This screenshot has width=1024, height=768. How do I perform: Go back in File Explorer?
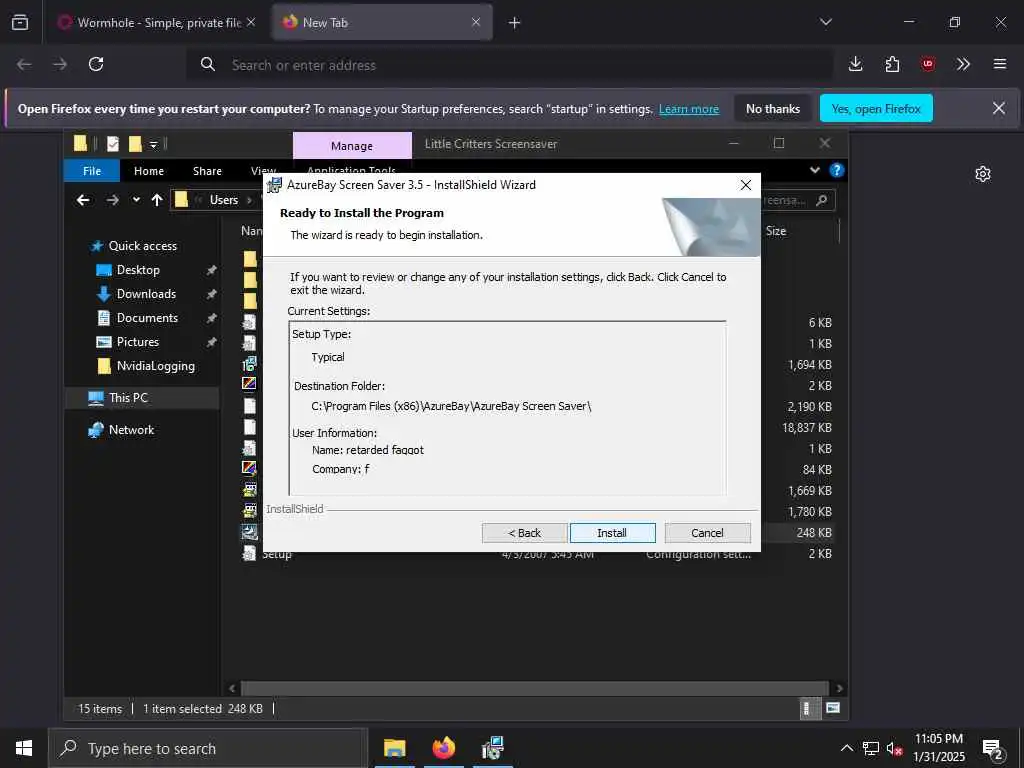[x=83, y=200]
